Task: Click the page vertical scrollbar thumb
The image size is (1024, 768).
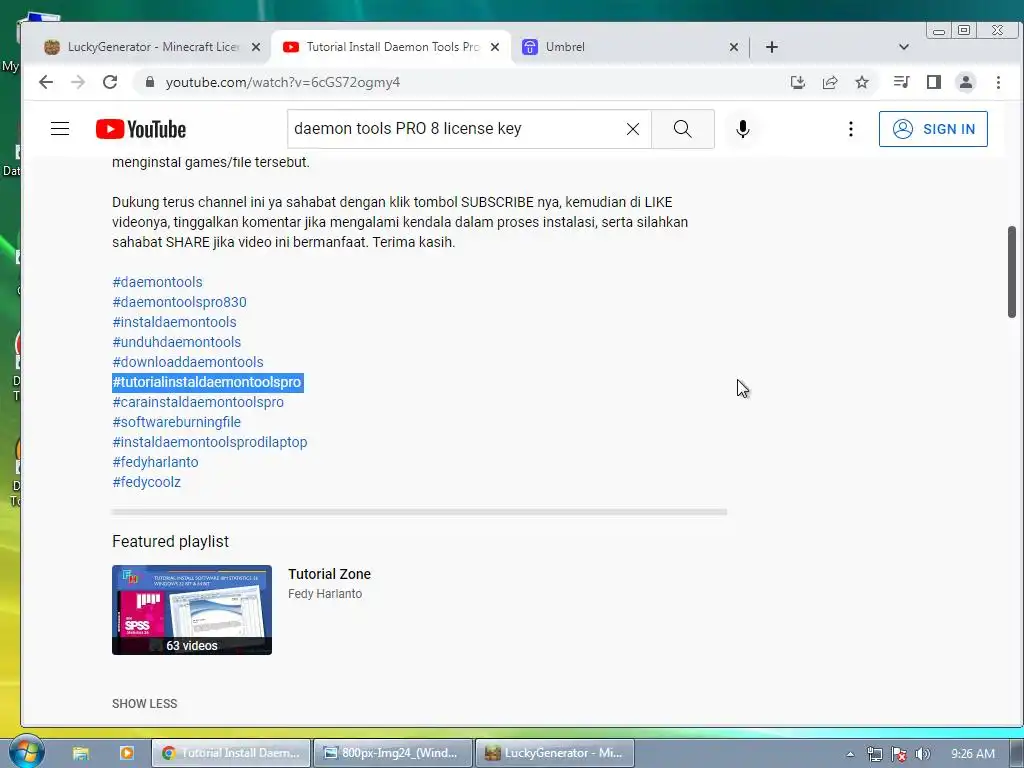Action: pyautogui.click(x=1012, y=272)
